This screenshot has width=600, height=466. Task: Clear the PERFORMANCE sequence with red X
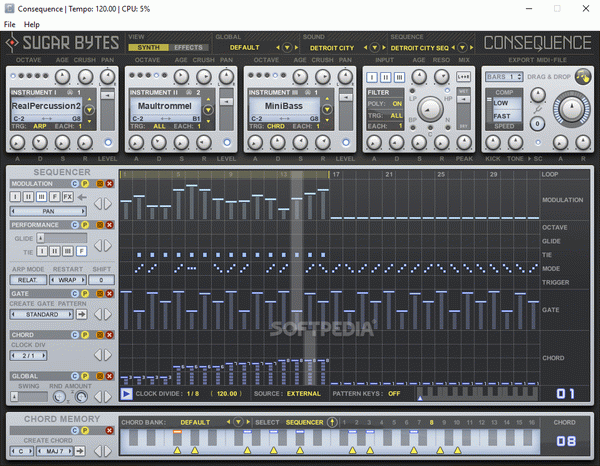(x=109, y=225)
